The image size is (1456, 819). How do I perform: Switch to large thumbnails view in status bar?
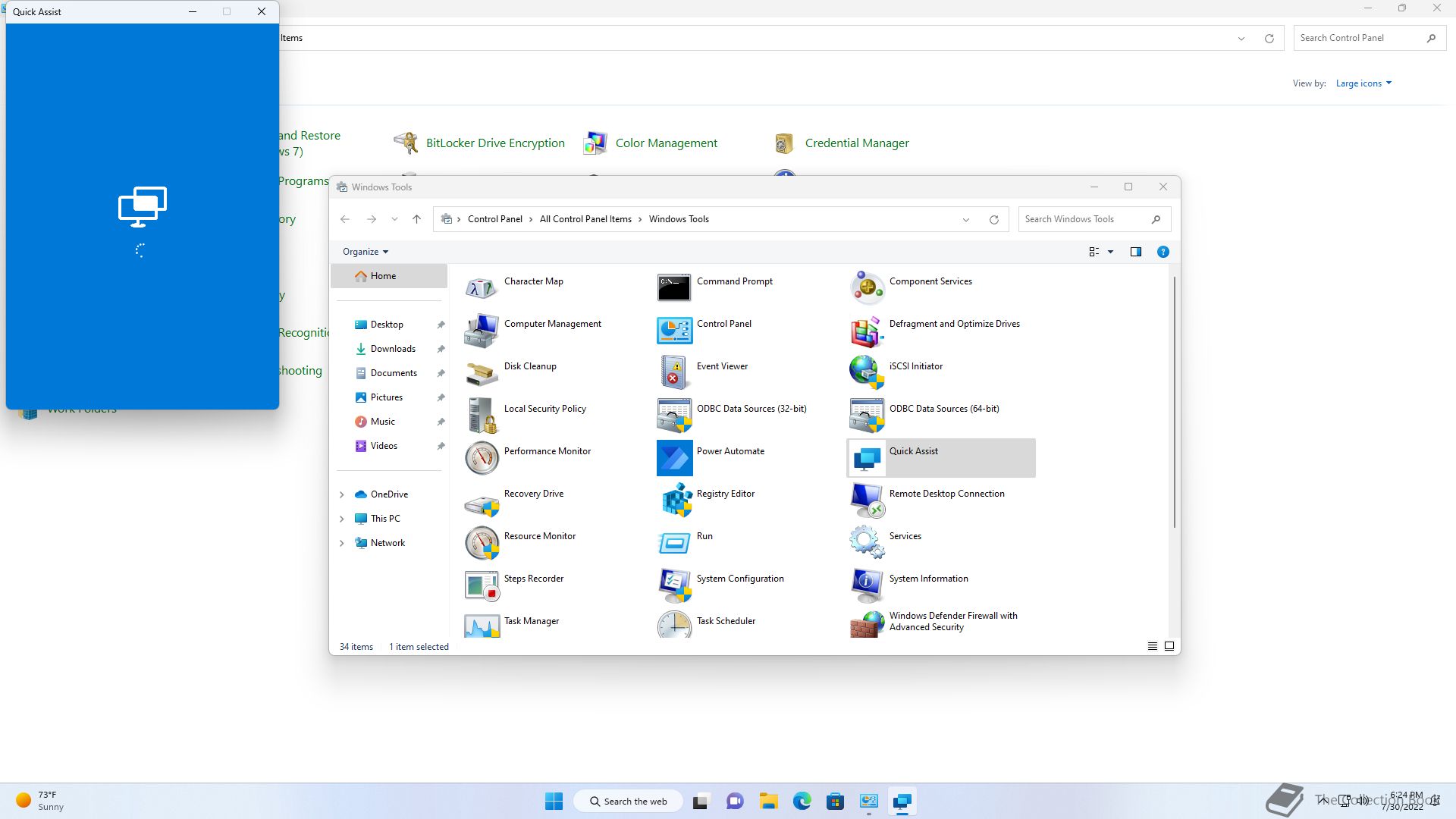(x=1169, y=646)
